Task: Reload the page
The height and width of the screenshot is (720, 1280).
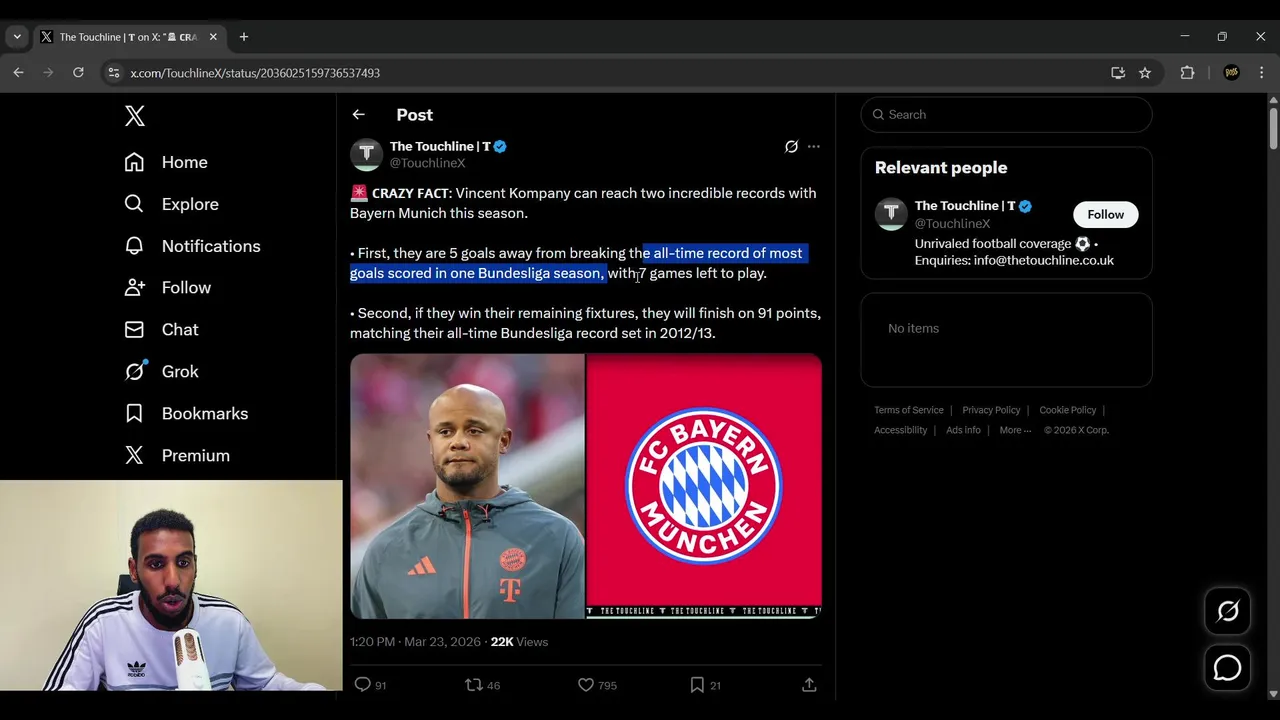Action: [78, 73]
